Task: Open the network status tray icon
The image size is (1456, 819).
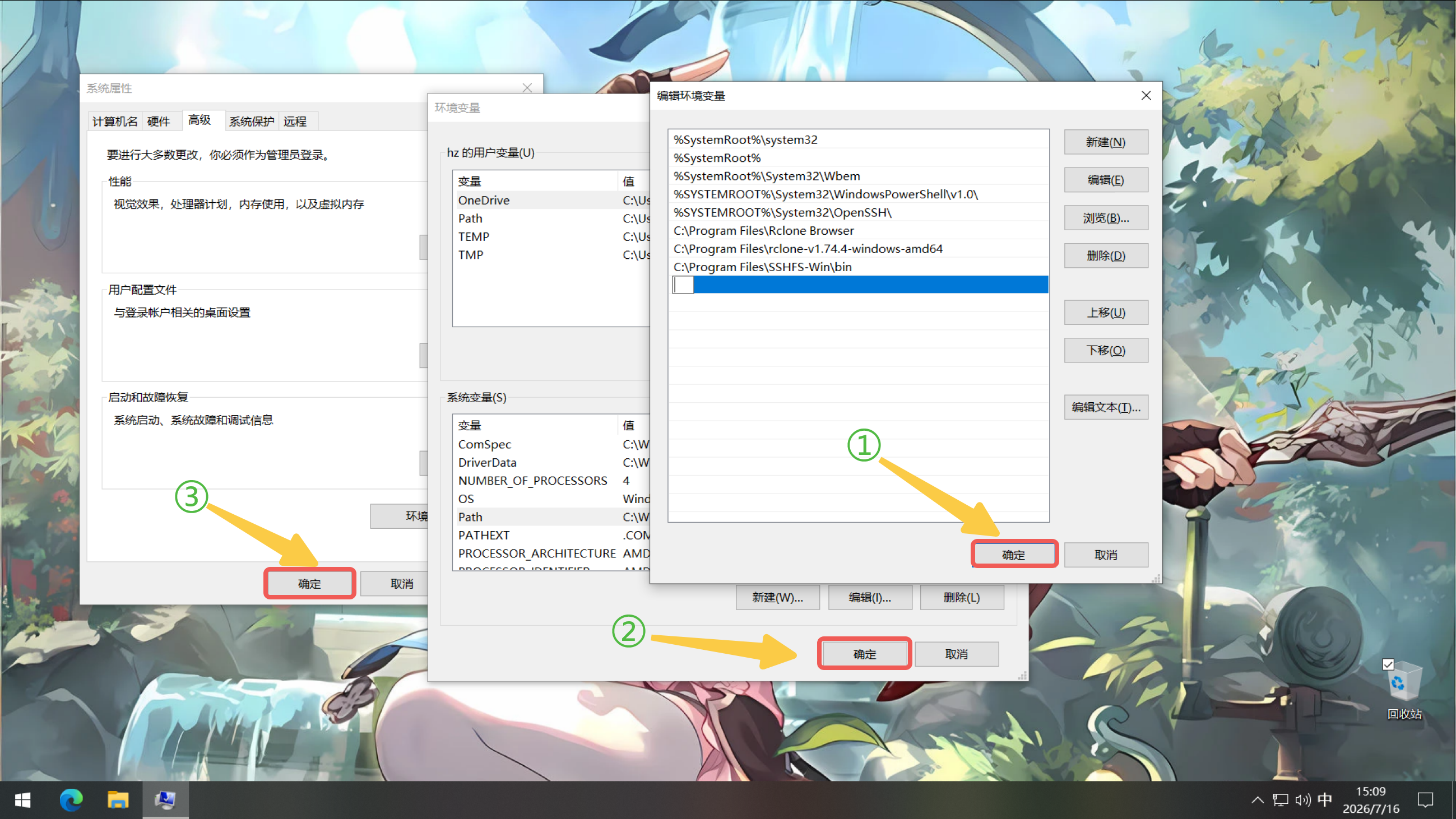Action: (1279, 800)
